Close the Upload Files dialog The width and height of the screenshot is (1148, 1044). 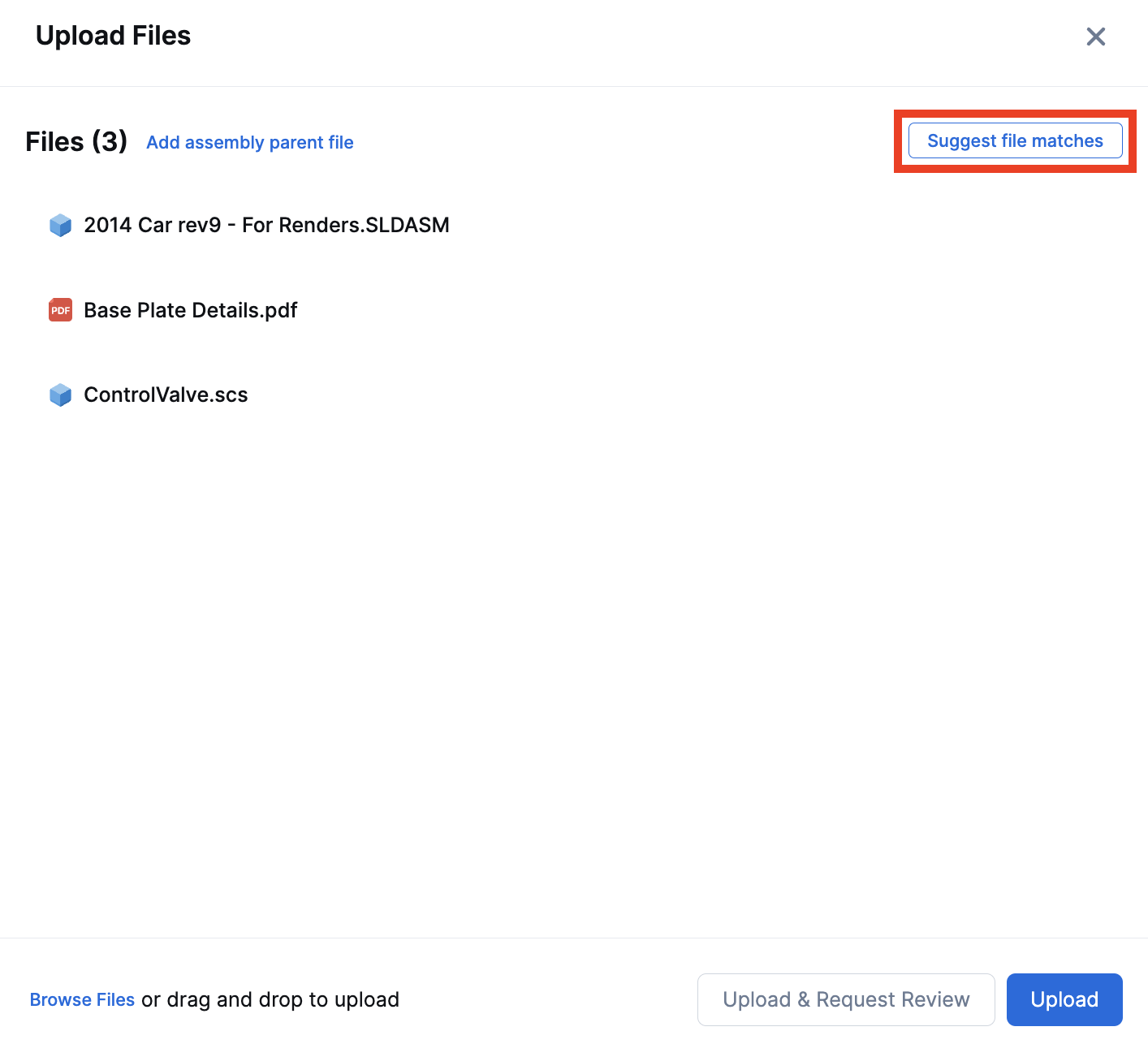[1095, 37]
